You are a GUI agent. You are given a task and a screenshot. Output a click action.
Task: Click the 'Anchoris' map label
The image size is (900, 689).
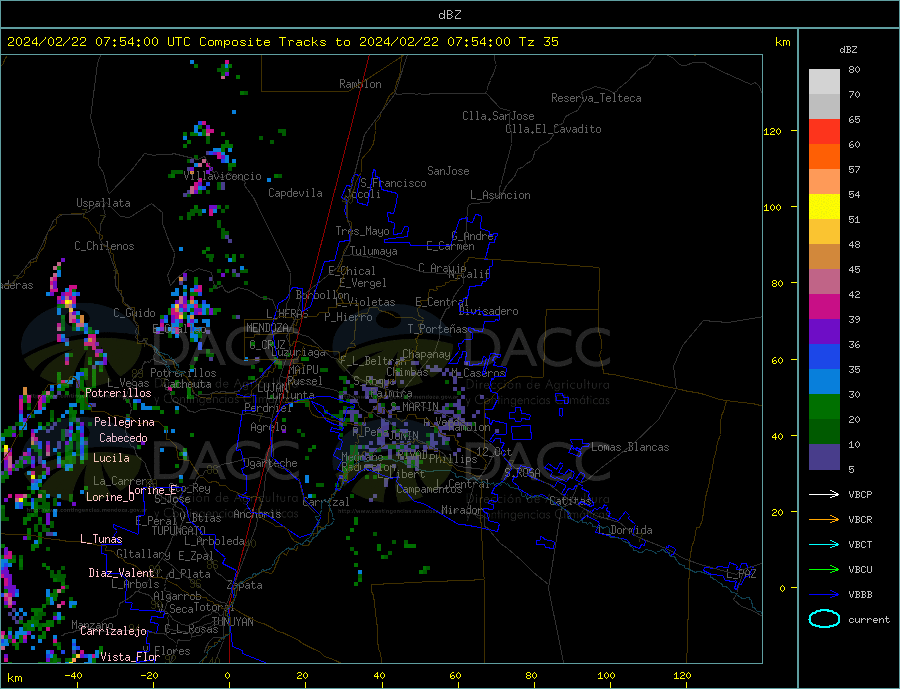click(x=257, y=514)
